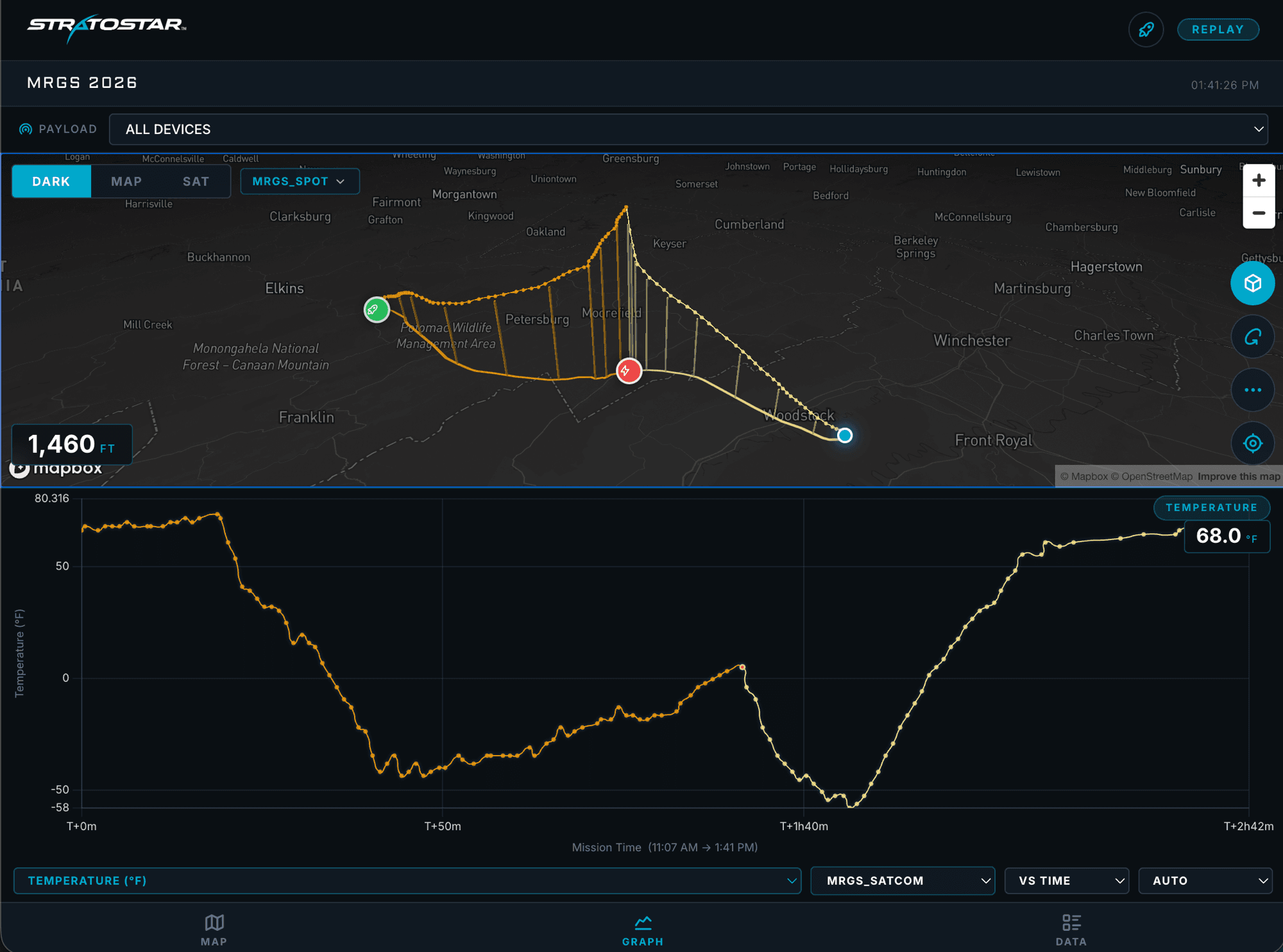Click the Elkins map label
This screenshot has width=1283, height=952.
(284, 288)
